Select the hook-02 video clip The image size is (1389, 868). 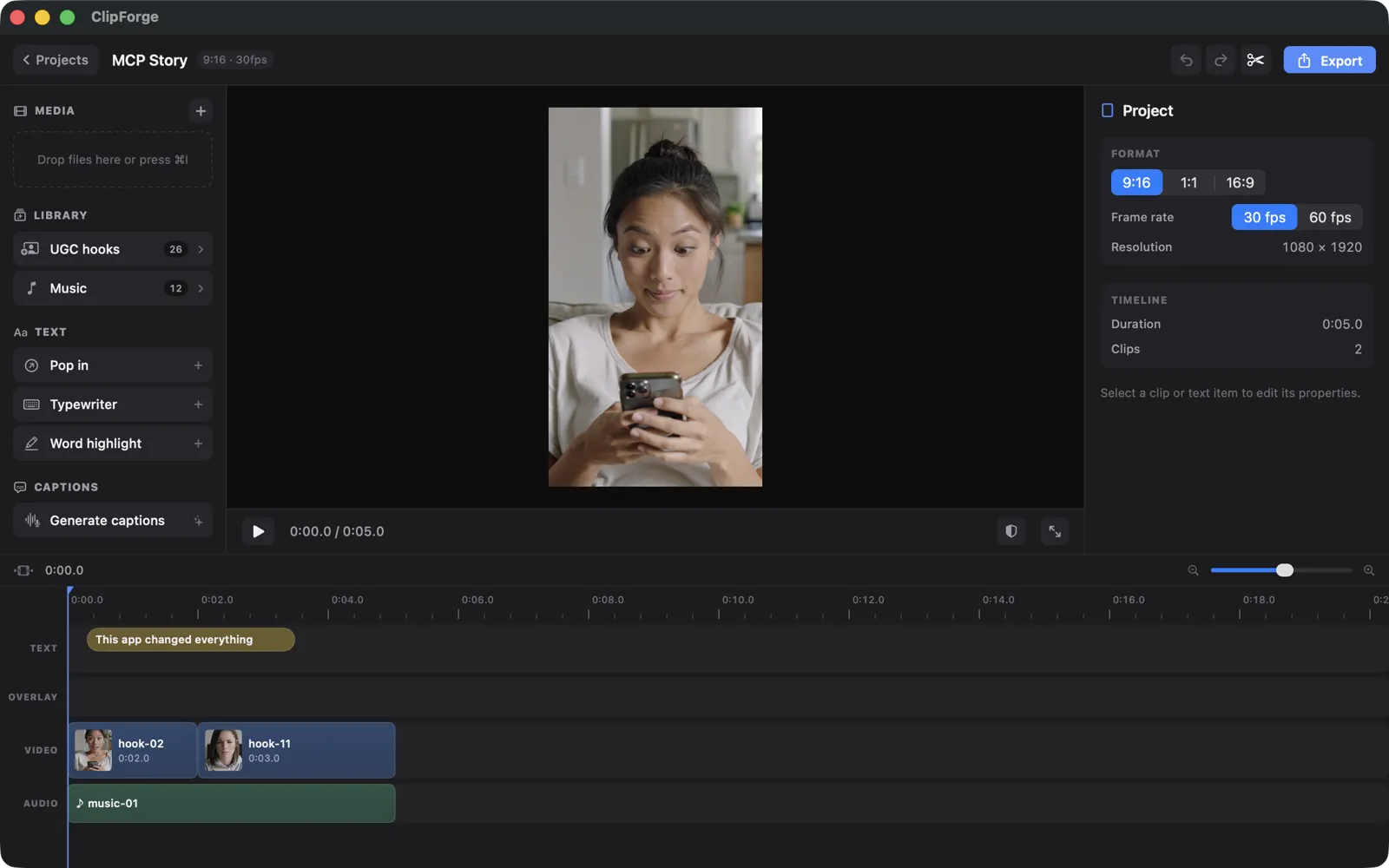133,750
